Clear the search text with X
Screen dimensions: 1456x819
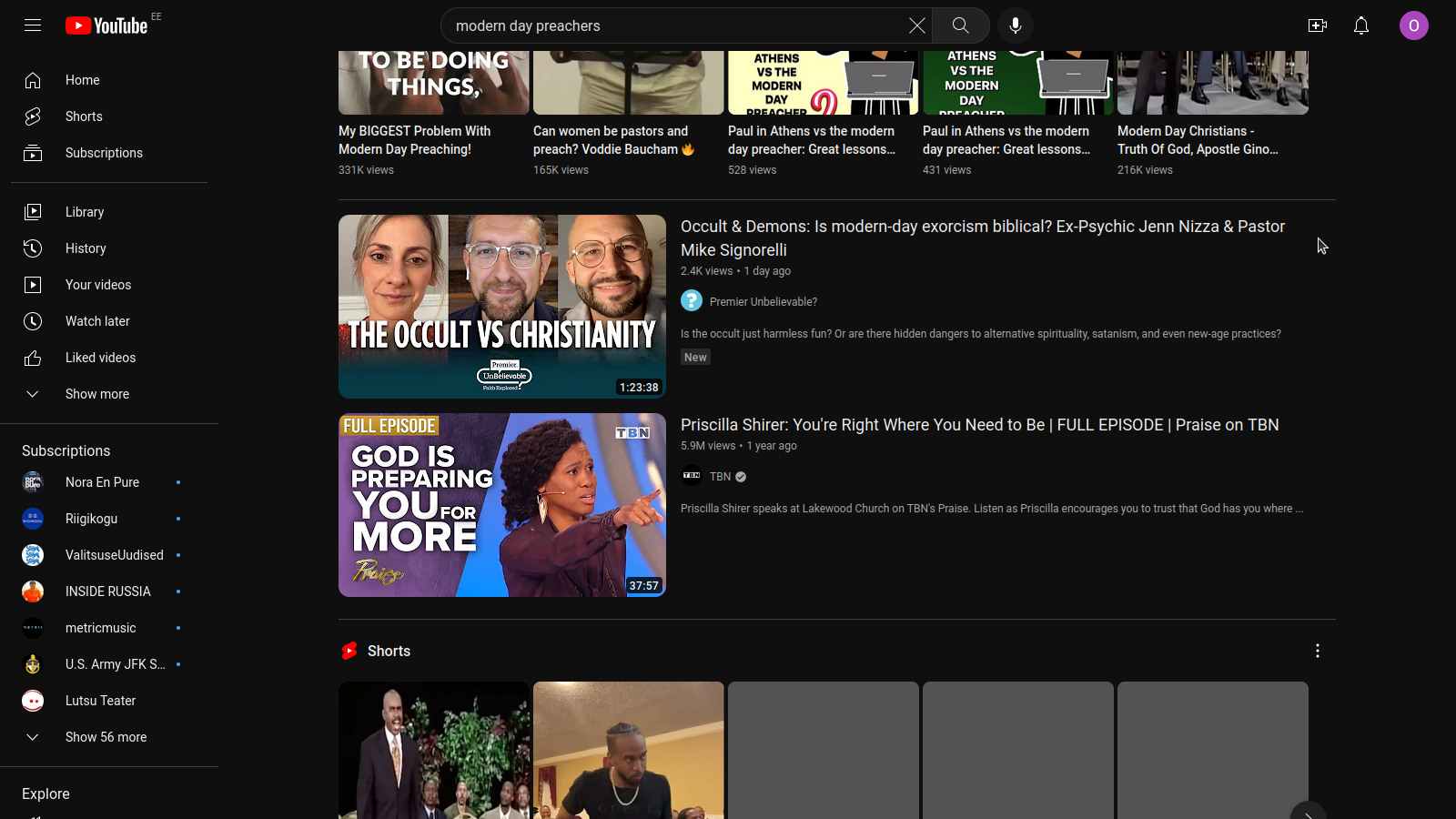[x=916, y=25]
